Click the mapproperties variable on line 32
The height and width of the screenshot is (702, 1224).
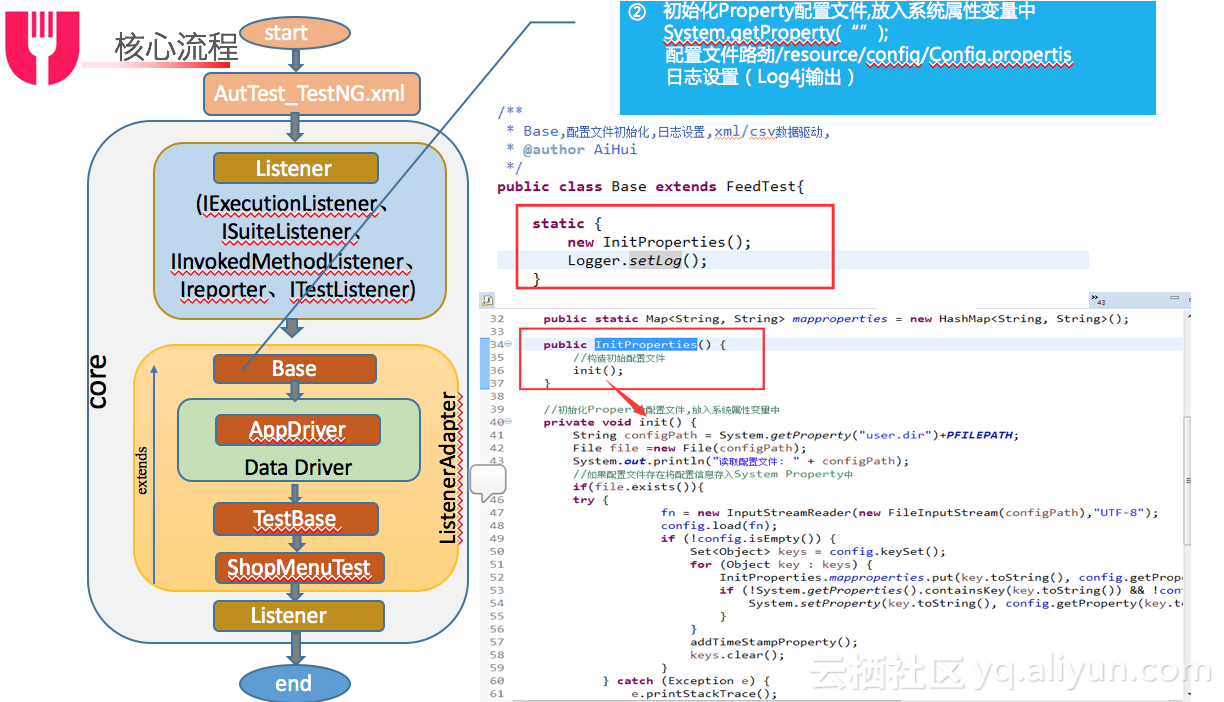coord(839,319)
